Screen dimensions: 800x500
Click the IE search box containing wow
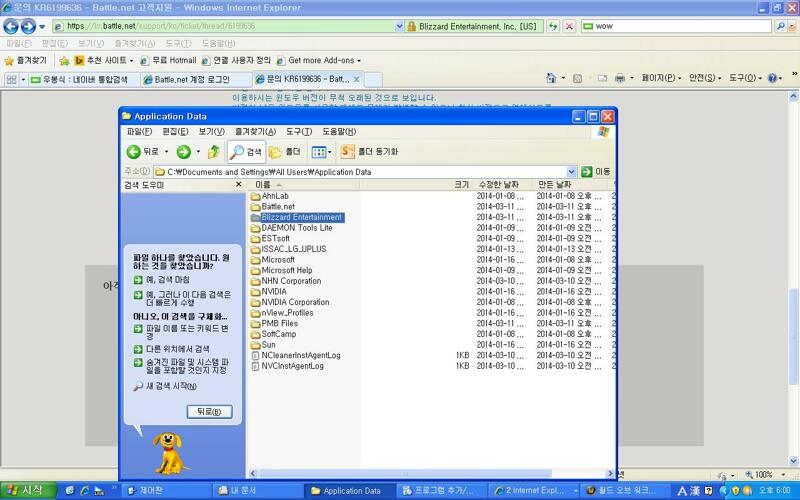pos(677,26)
